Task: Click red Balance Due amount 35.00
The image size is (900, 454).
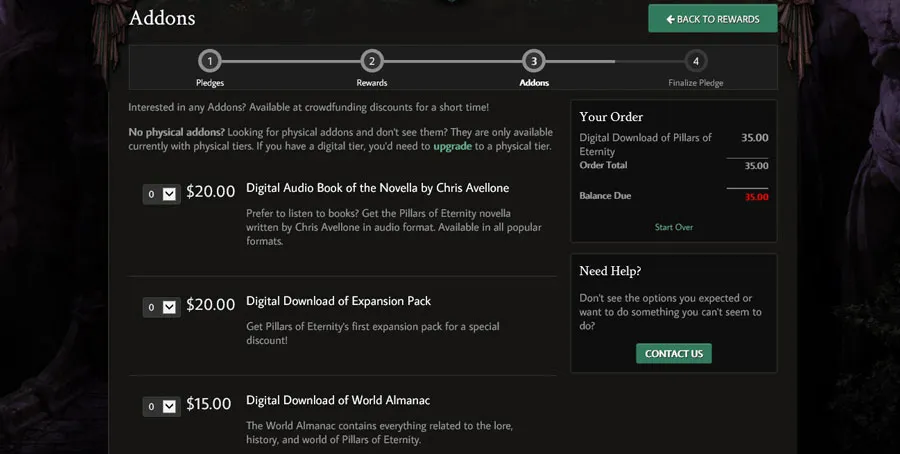Action: (x=757, y=197)
